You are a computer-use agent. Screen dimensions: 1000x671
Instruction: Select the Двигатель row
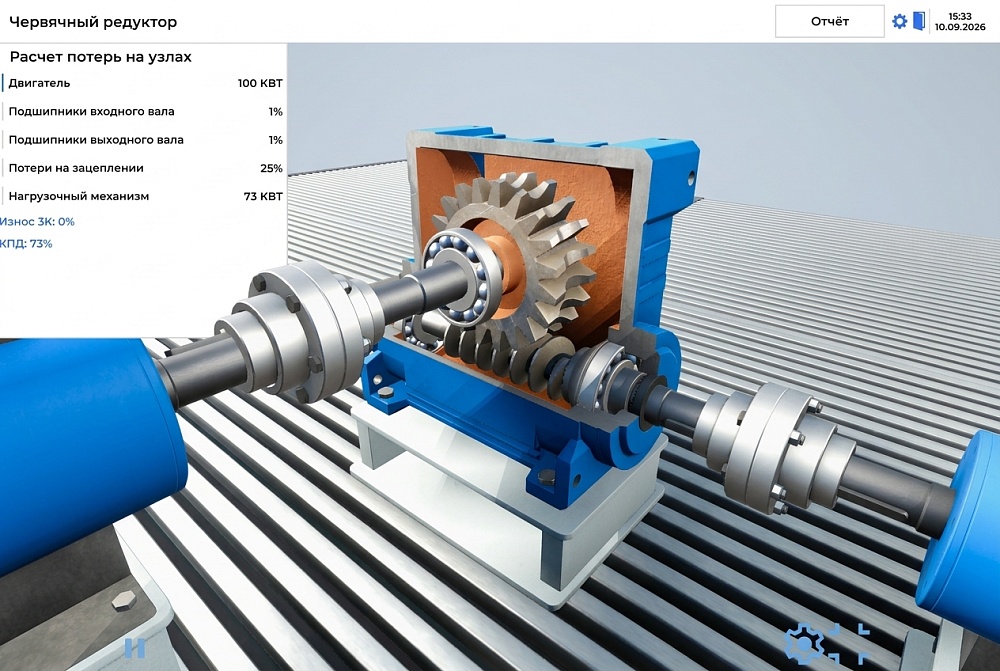[143, 83]
